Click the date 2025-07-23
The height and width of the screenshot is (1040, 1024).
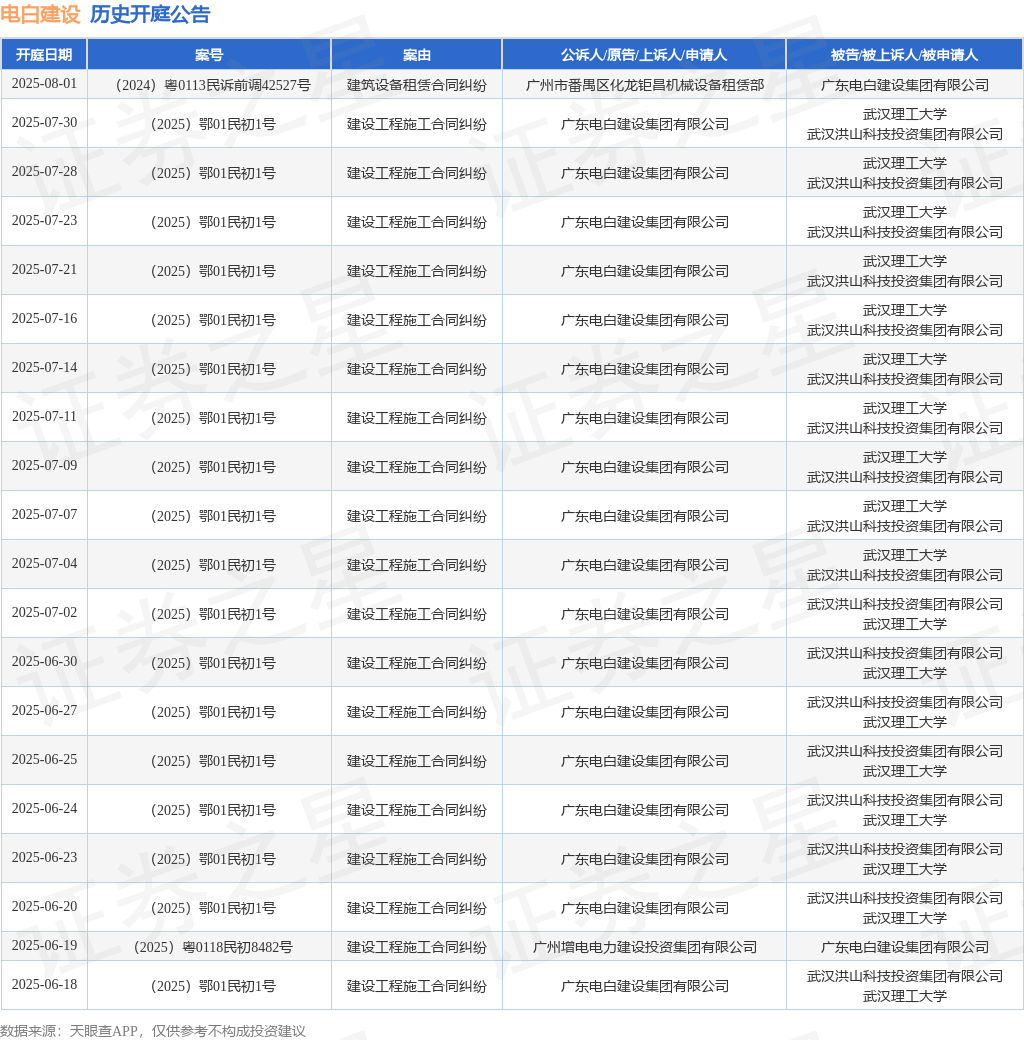tap(44, 221)
